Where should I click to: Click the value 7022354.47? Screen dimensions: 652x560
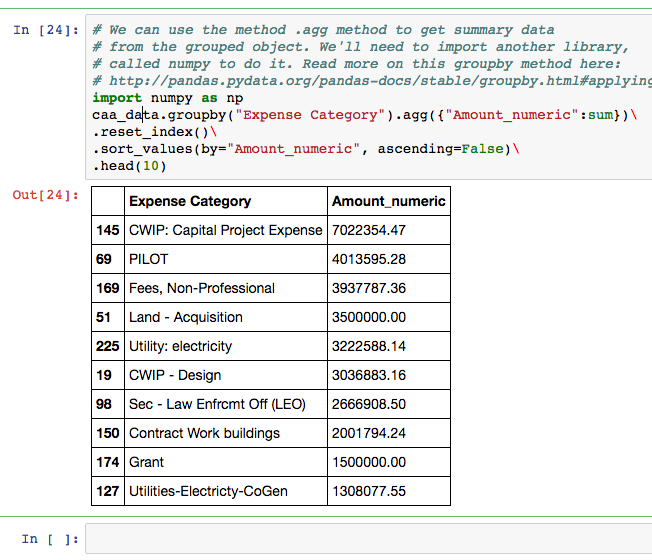(369, 230)
